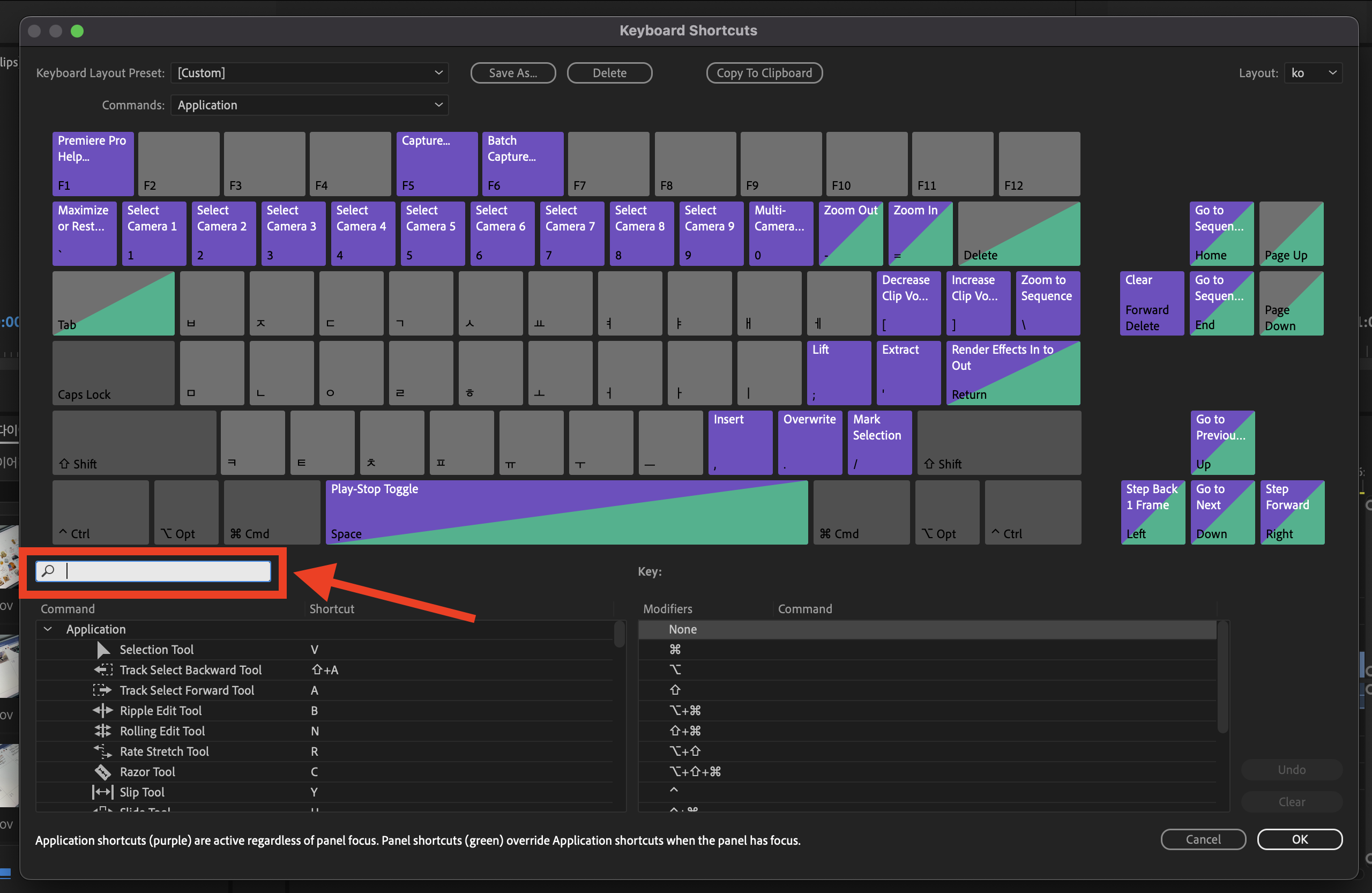
Task: Click the Slip Tool icon
Action: [102, 792]
